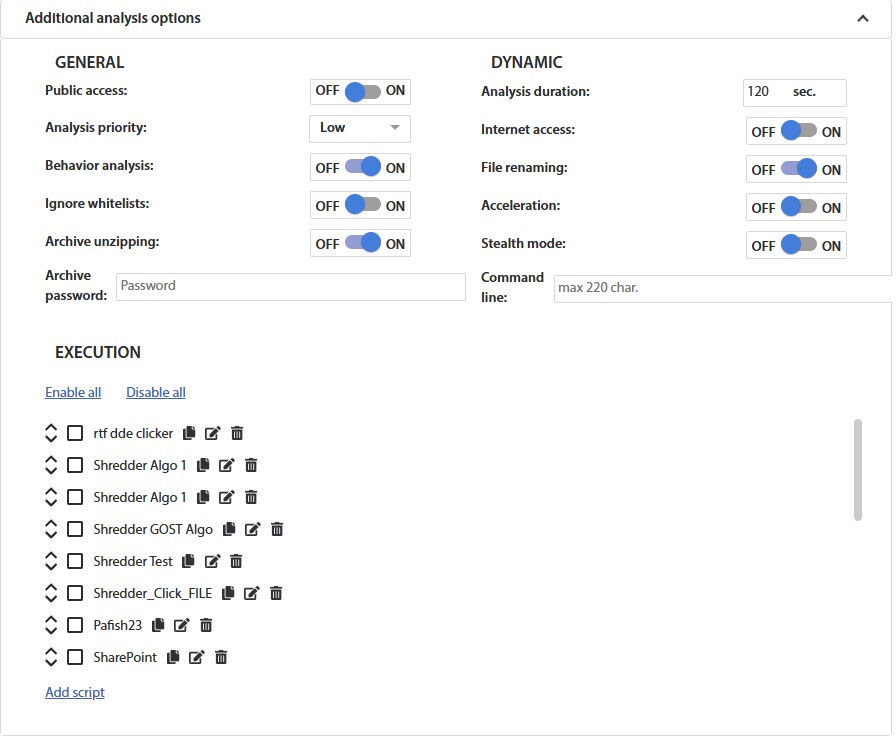Reorder the first Shredder Algo 1 script
The width and height of the screenshot is (896, 737).
coord(51,465)
